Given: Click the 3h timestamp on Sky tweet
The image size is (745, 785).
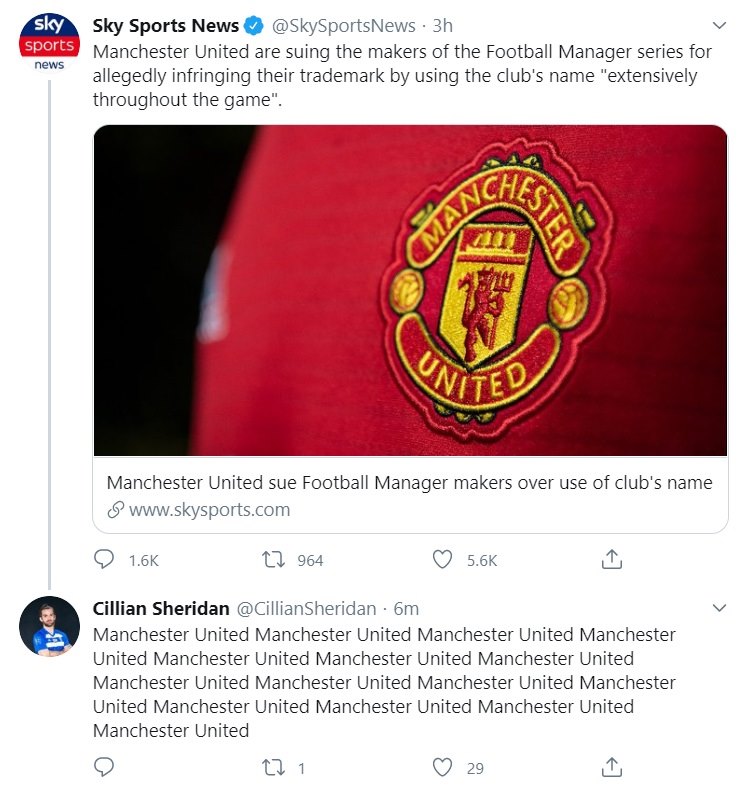Looking at the screenshot, I should tap(443, 26).
